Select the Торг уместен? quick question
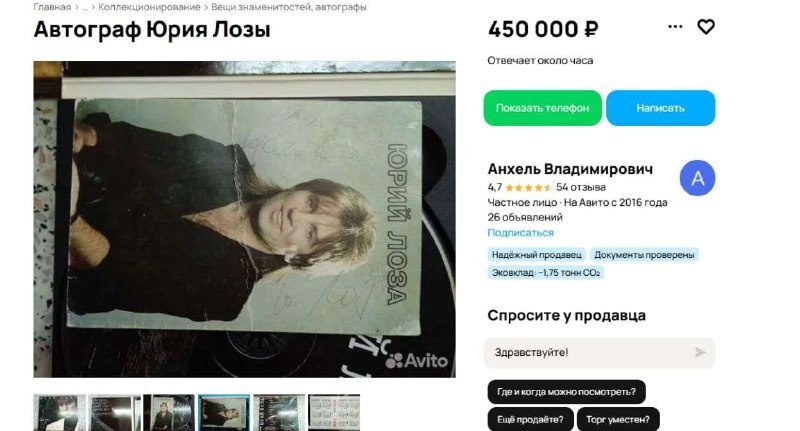Screen dimensions: 800x431 (x=618, y=419)
